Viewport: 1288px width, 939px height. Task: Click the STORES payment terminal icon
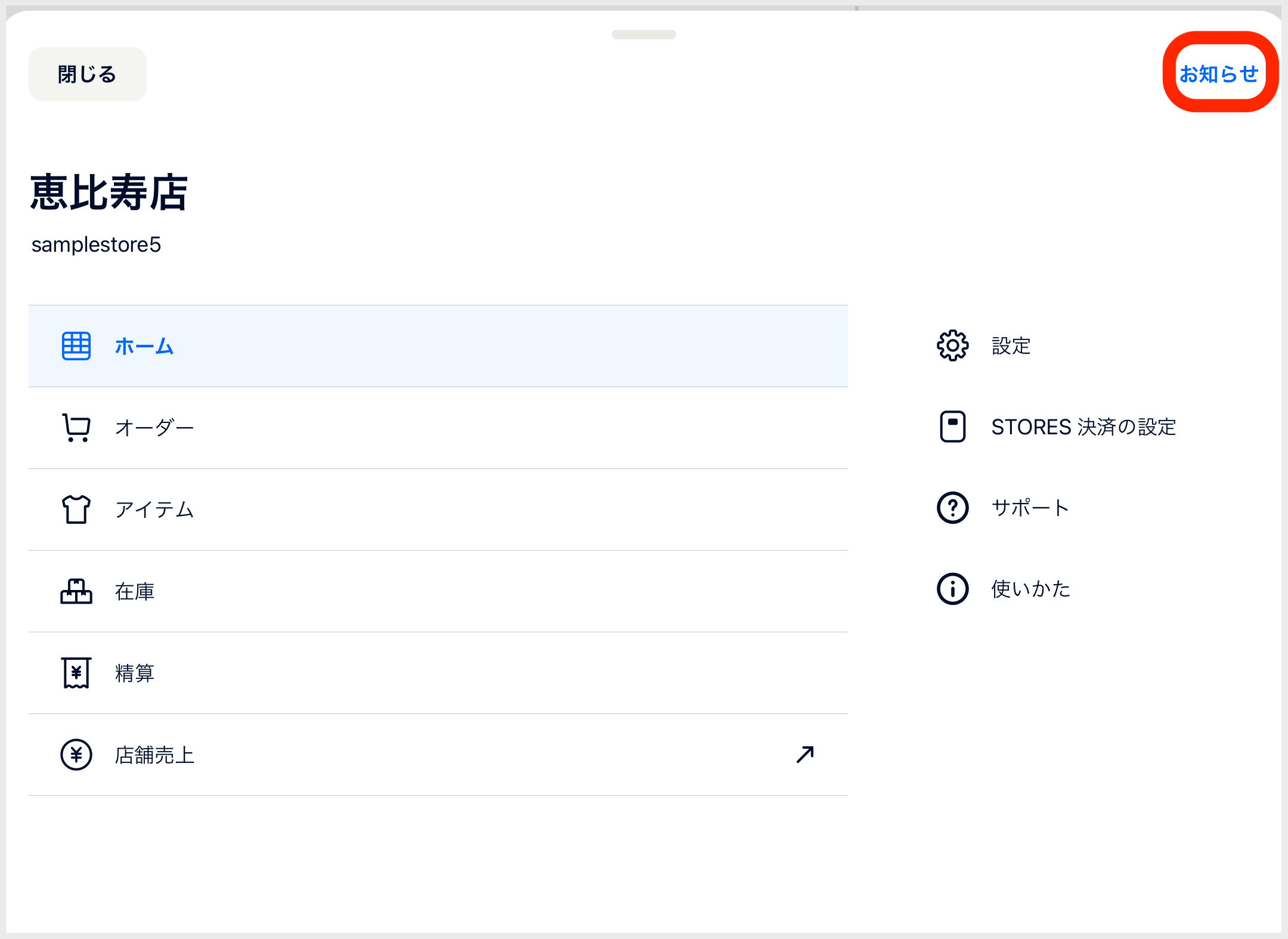pyautogui.click(x=952, y=427)
